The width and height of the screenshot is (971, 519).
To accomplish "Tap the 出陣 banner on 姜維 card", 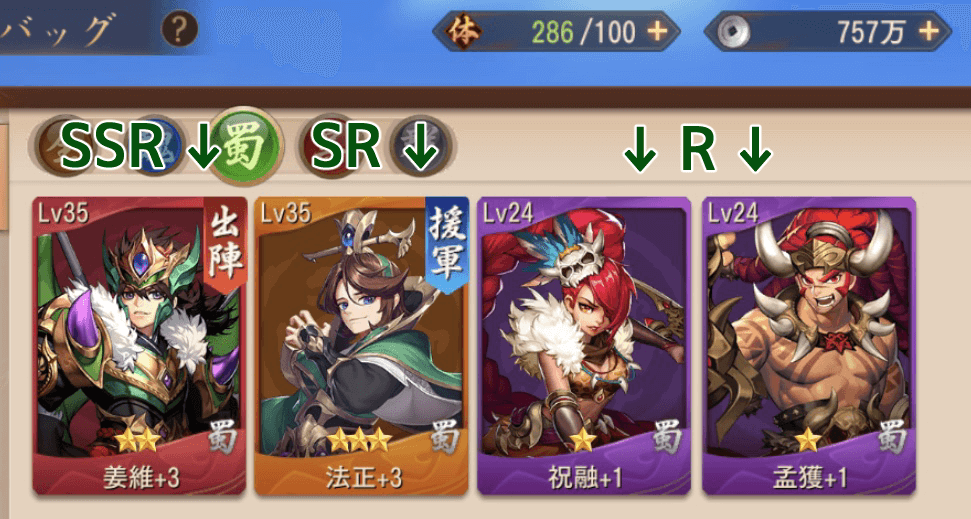I will pos(224,246).
